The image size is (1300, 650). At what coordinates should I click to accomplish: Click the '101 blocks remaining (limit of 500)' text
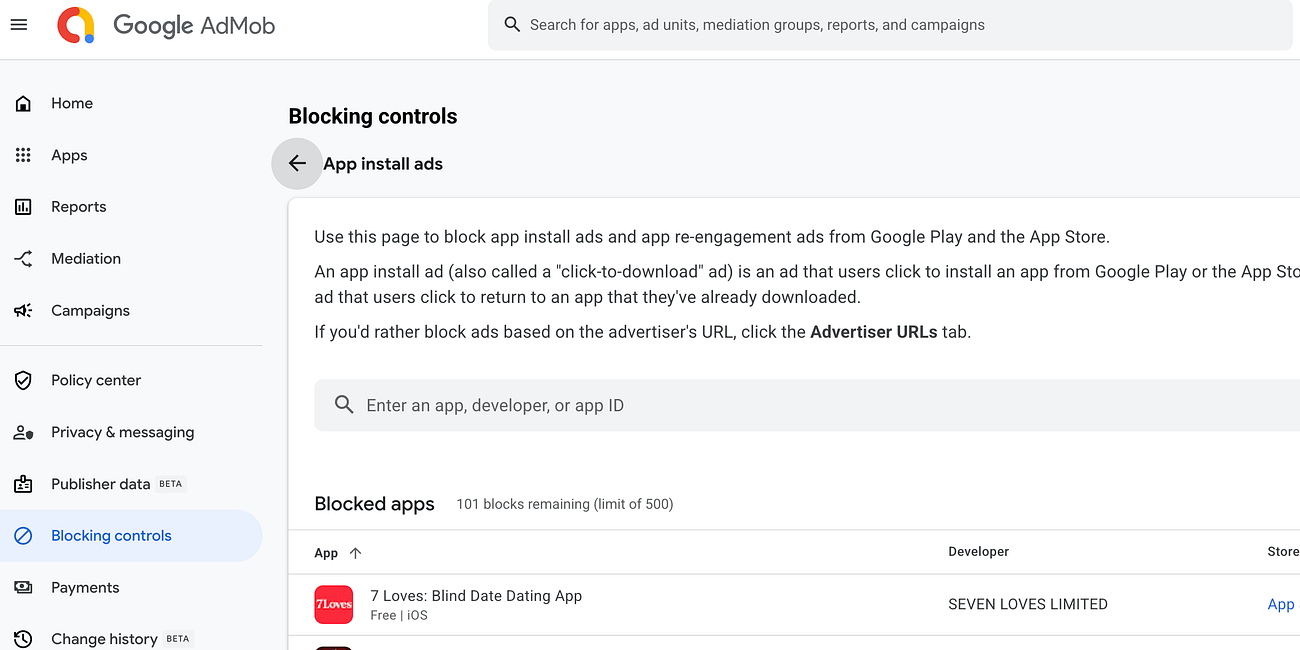tap(565, 504)
